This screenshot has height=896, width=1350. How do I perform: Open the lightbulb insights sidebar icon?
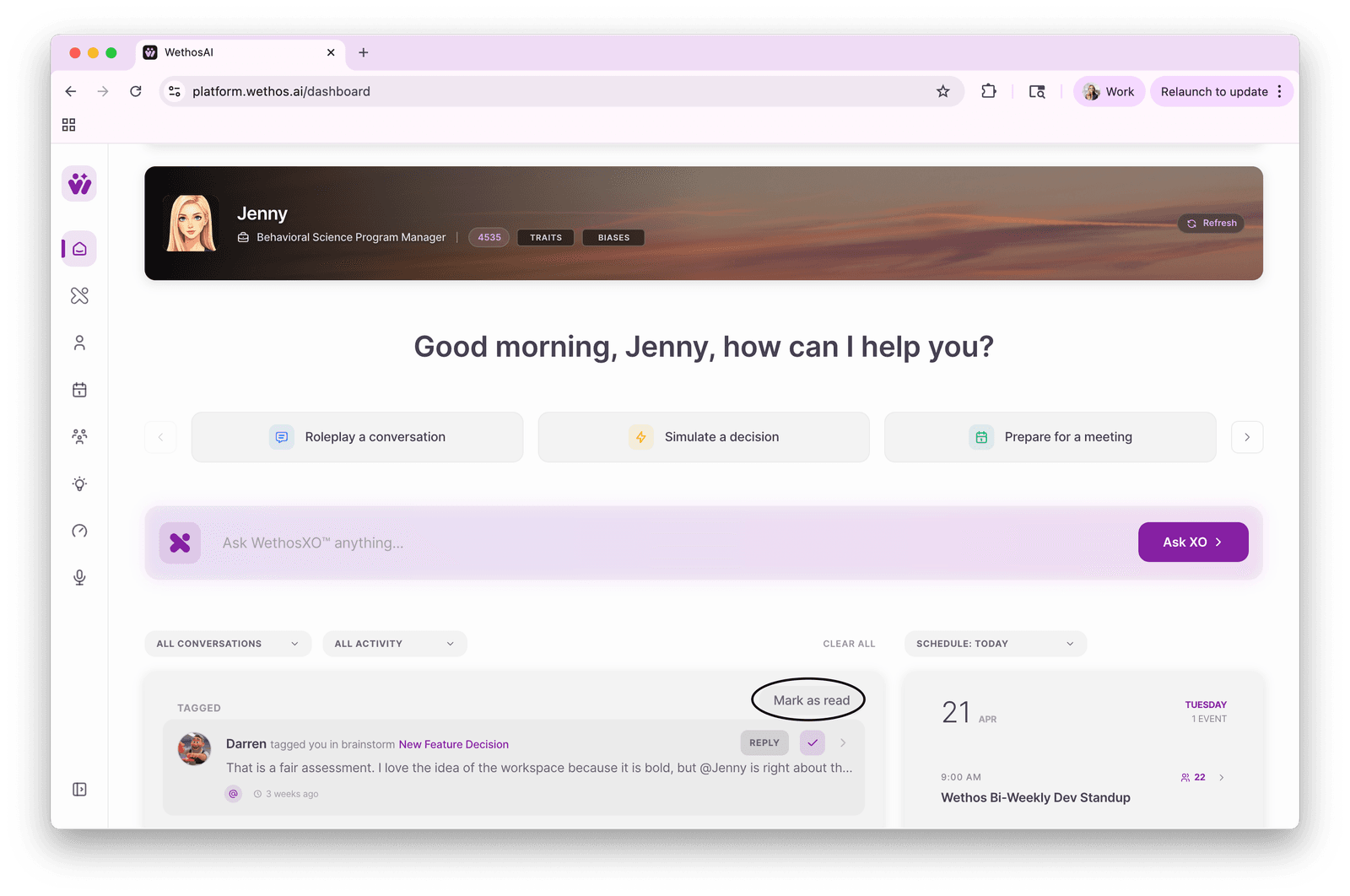(x=79, y=483)
